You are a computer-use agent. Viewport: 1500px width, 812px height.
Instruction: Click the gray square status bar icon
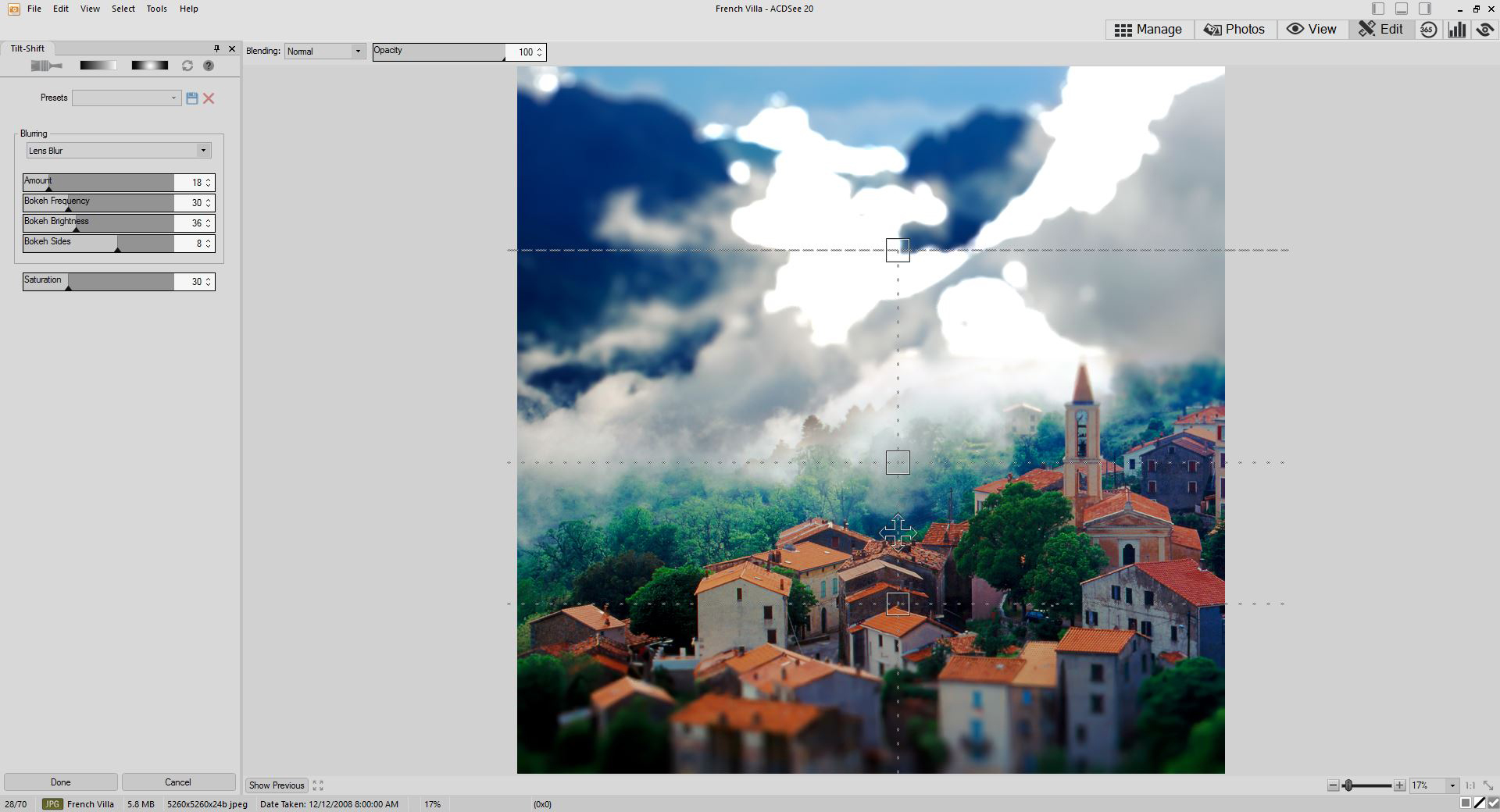point(1466,803)
